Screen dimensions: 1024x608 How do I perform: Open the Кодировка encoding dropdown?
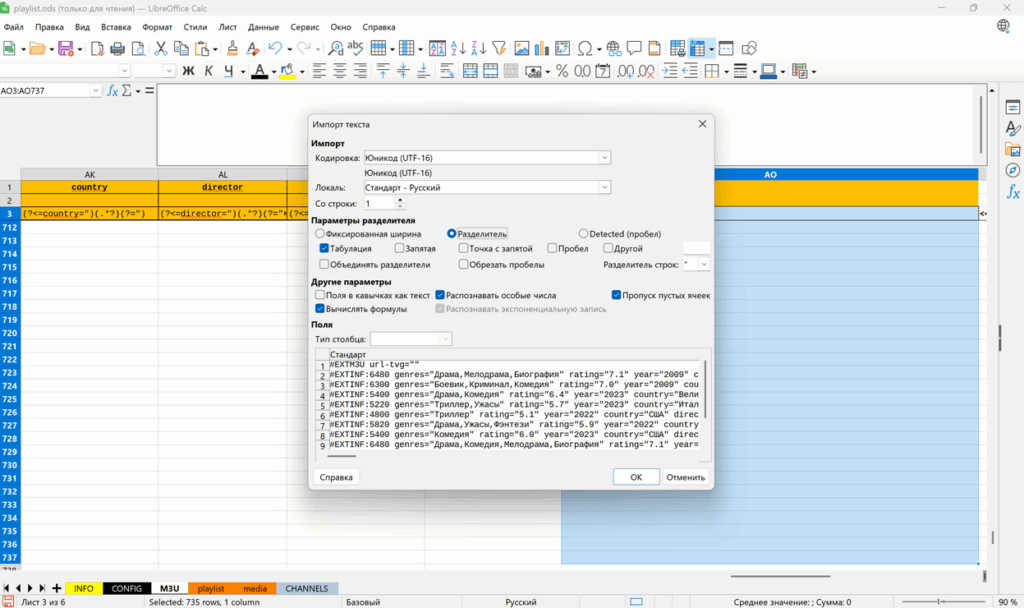pos(604,157)
